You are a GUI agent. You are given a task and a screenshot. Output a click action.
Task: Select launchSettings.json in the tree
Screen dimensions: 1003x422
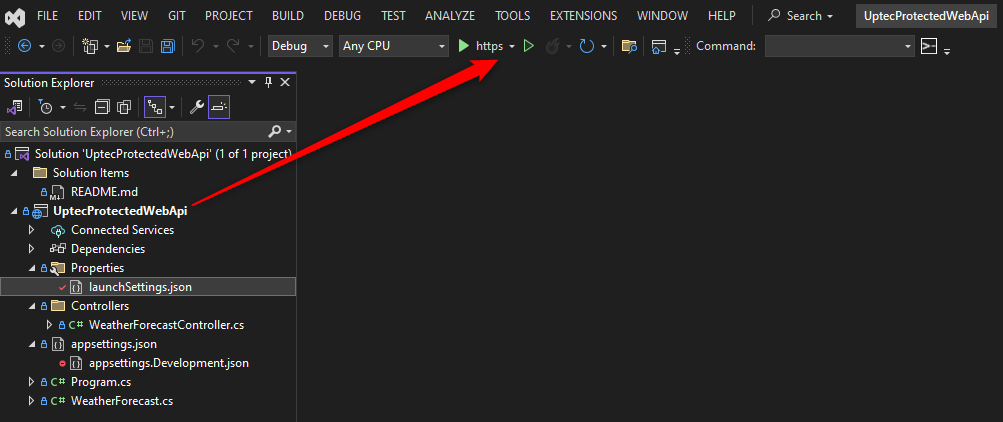[x=140, y=287]
